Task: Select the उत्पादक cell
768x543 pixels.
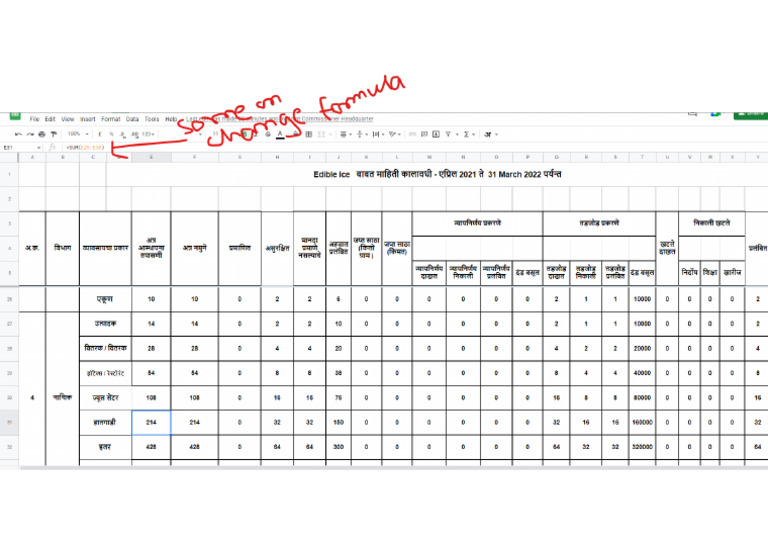Action: 105,324
